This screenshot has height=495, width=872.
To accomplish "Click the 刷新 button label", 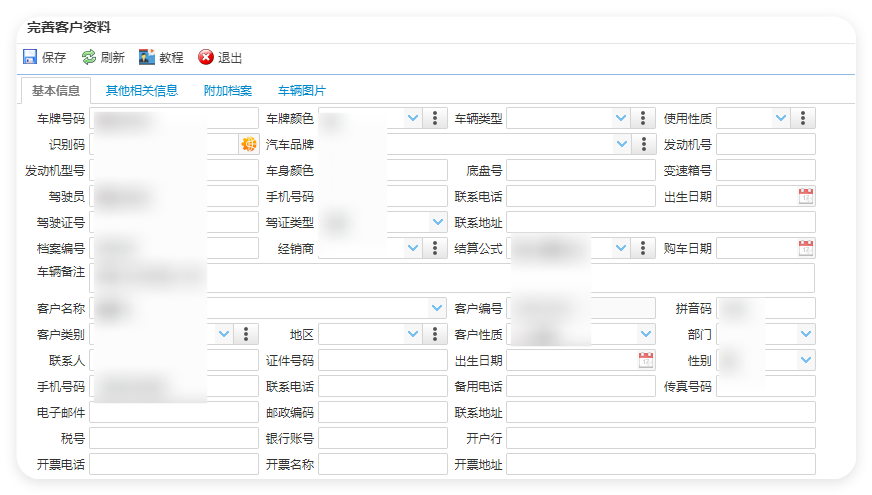I will [x=113, y=57].
